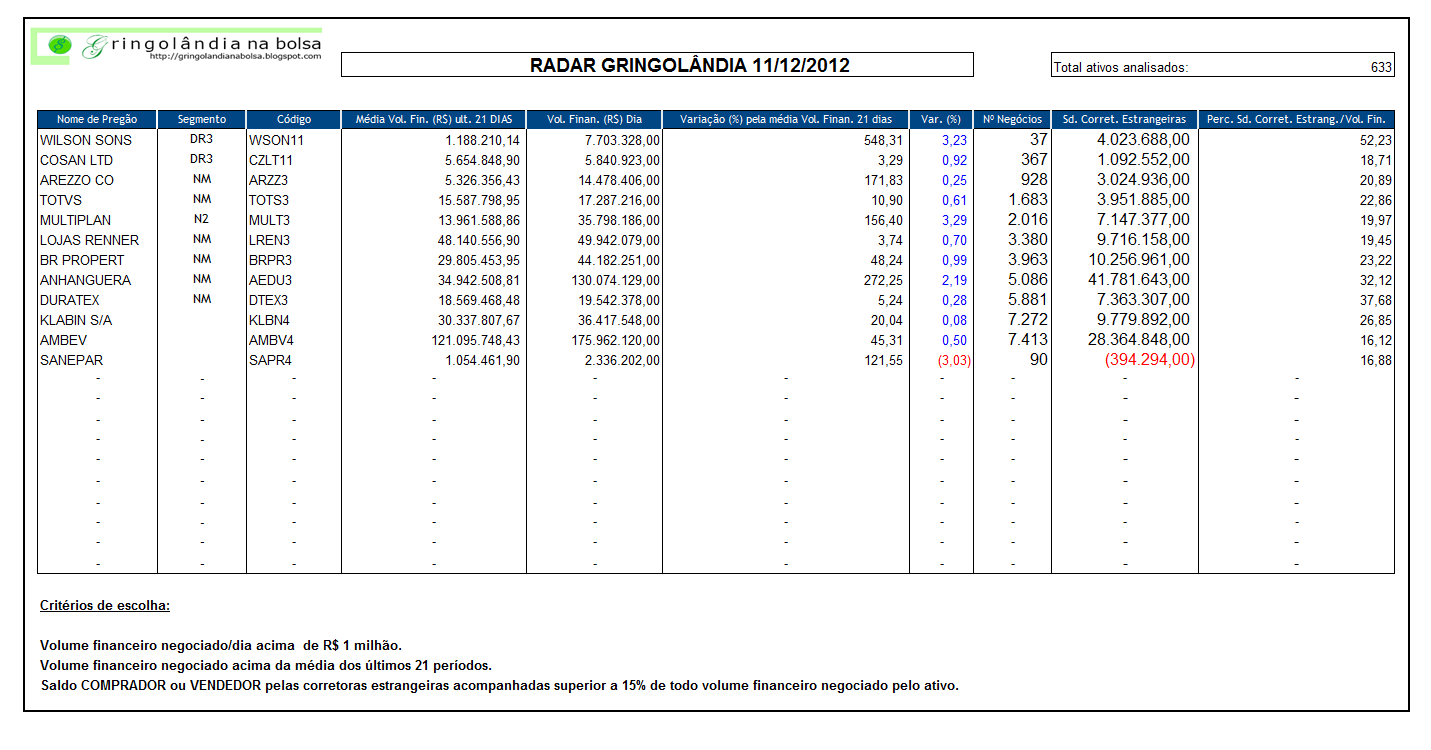This screenshot has width=1431, height=750.
Task: Click the Nome de Pregão column header
Action: click(x=97, y=119)
